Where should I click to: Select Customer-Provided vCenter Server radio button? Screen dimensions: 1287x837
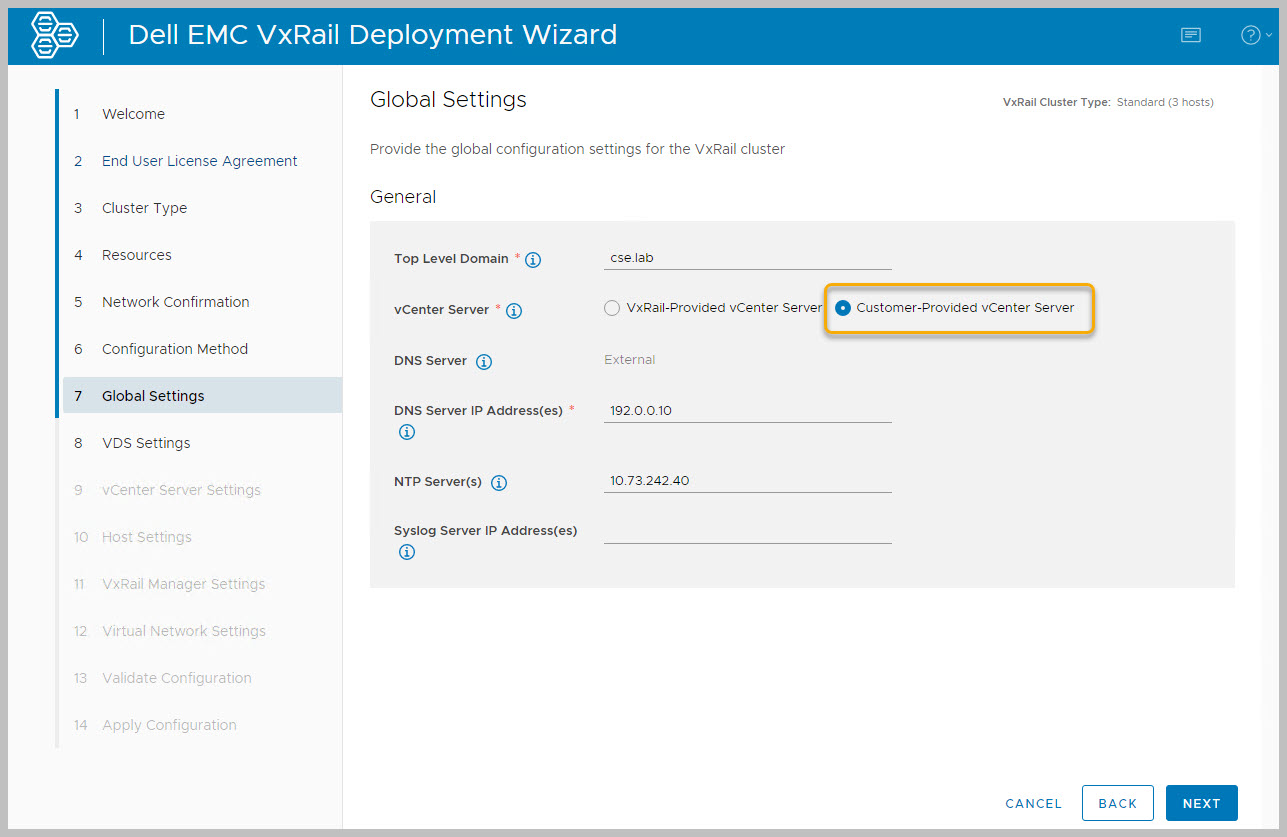click(x=843, y=308)
